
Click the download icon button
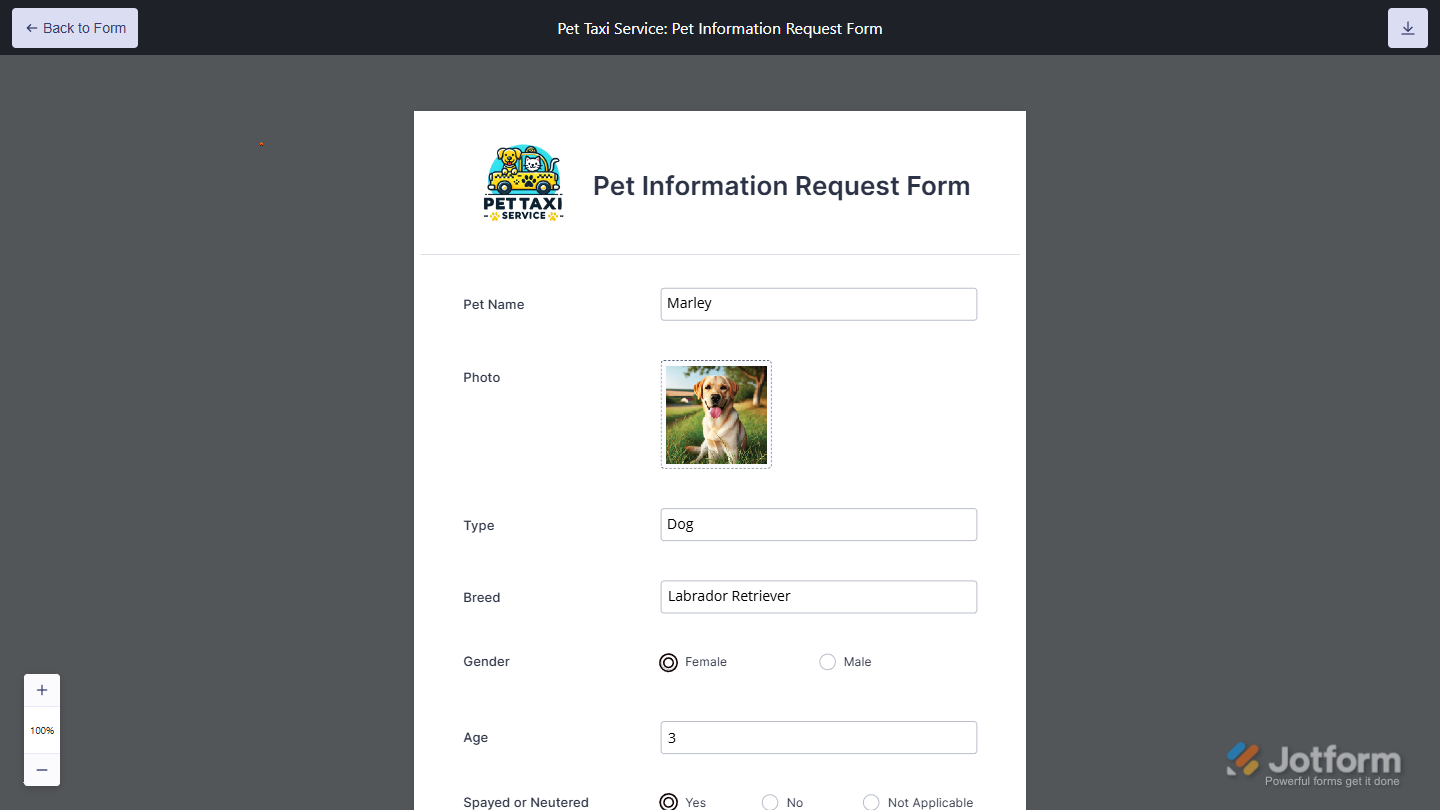(x=1407, y=28)
